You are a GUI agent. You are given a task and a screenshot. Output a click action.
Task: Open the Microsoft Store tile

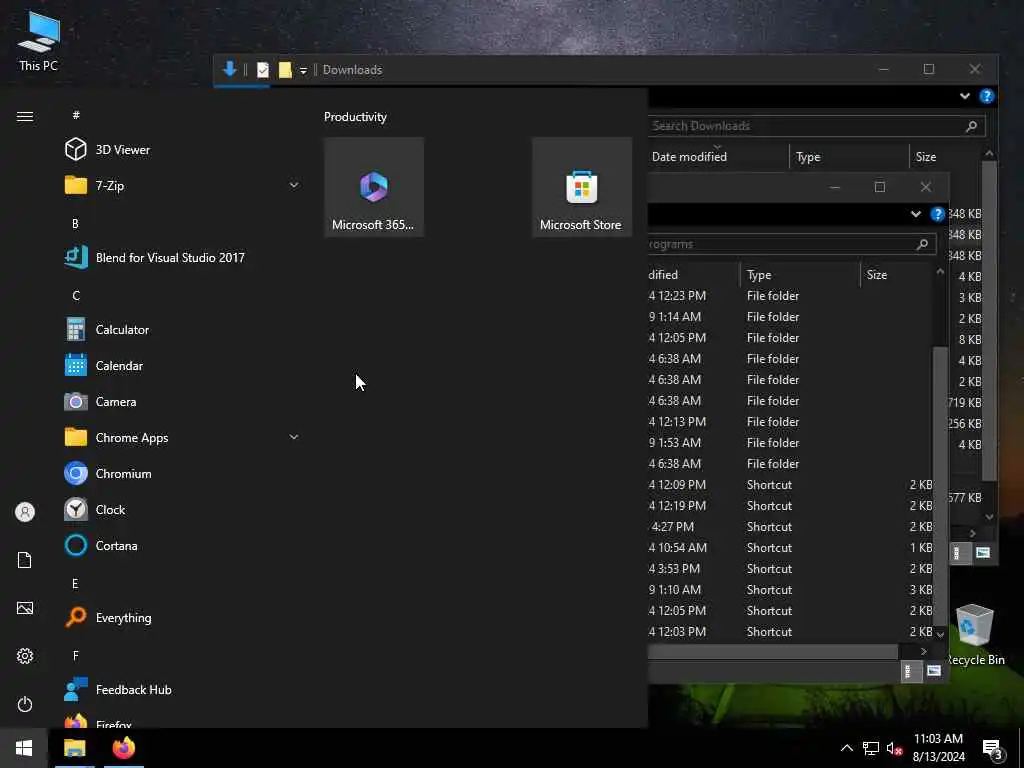point(582,187)
